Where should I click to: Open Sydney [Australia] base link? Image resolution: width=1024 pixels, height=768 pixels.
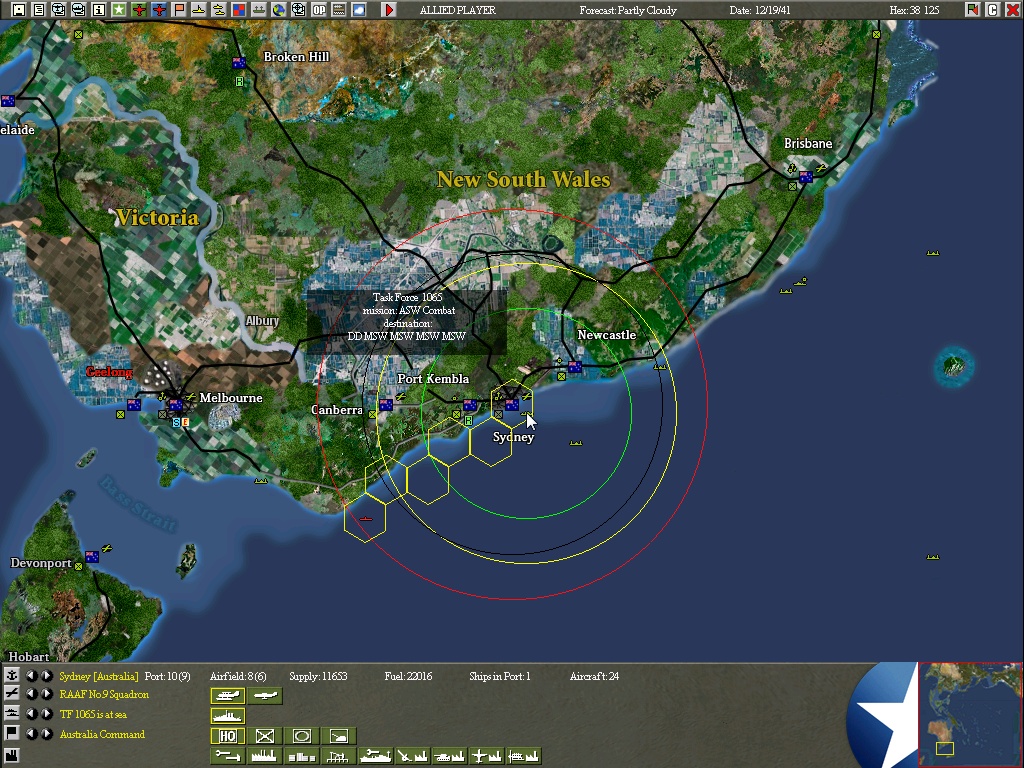pos(99,676)
